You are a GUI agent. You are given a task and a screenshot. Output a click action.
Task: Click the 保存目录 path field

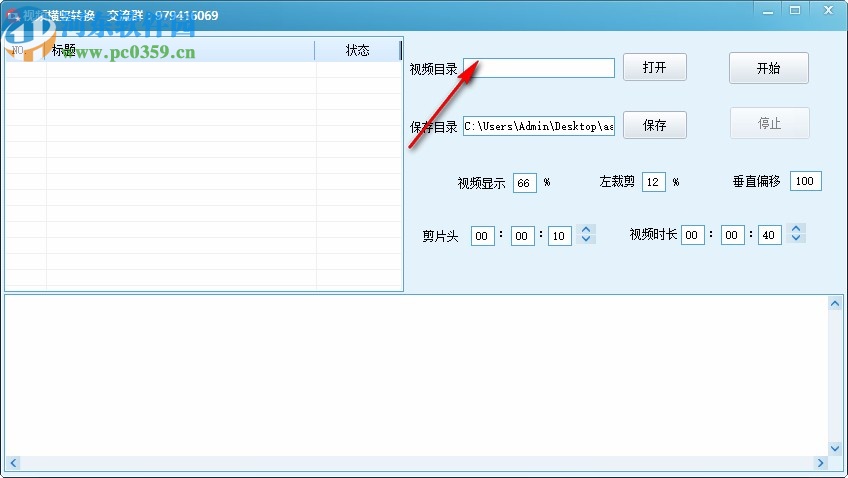coord(539,126)
